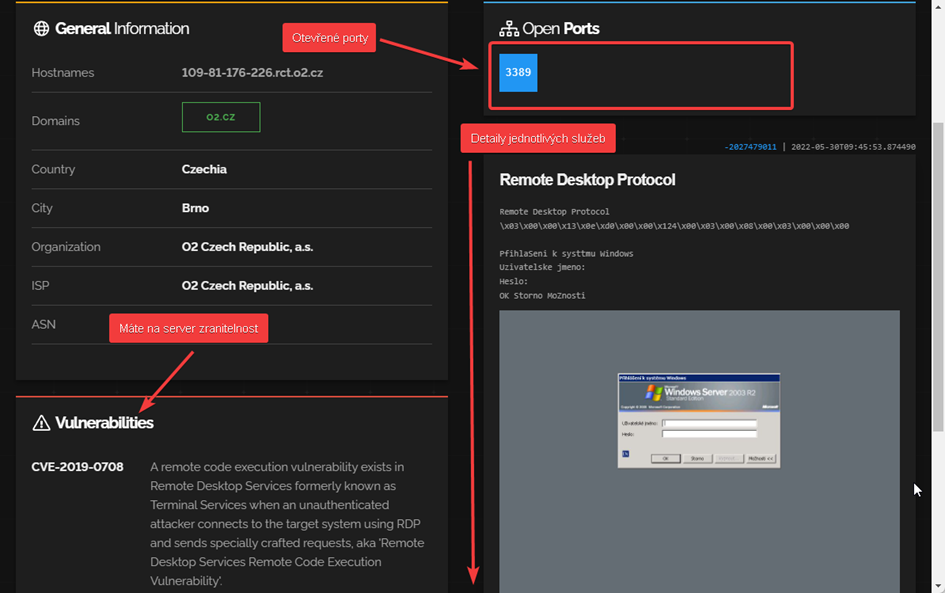This screenshot has height=593, width=945.
Task: Click the Heslo password field
Action: coord(709,434)
